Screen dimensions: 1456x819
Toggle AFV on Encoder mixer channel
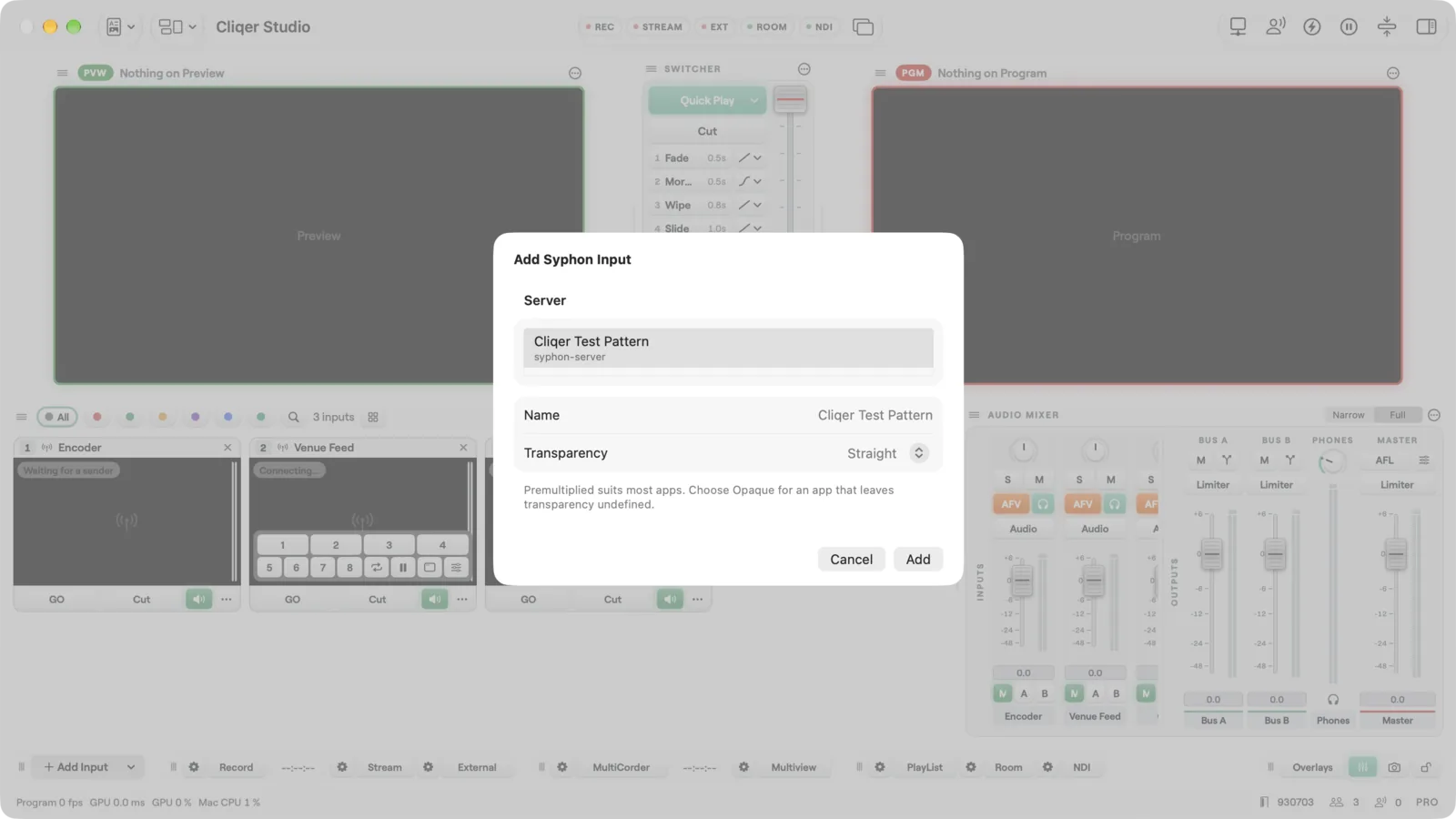1011,504
